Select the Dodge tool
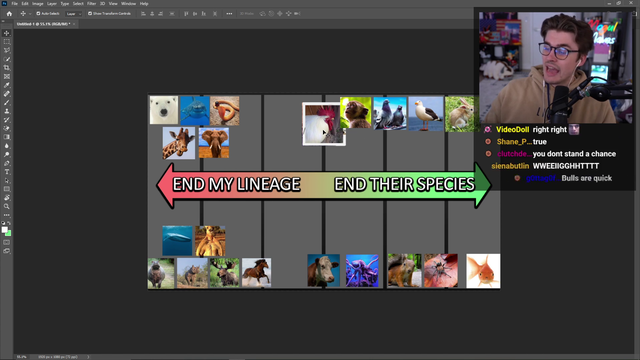Screen dimensions: 640x360 coord(7,154)
